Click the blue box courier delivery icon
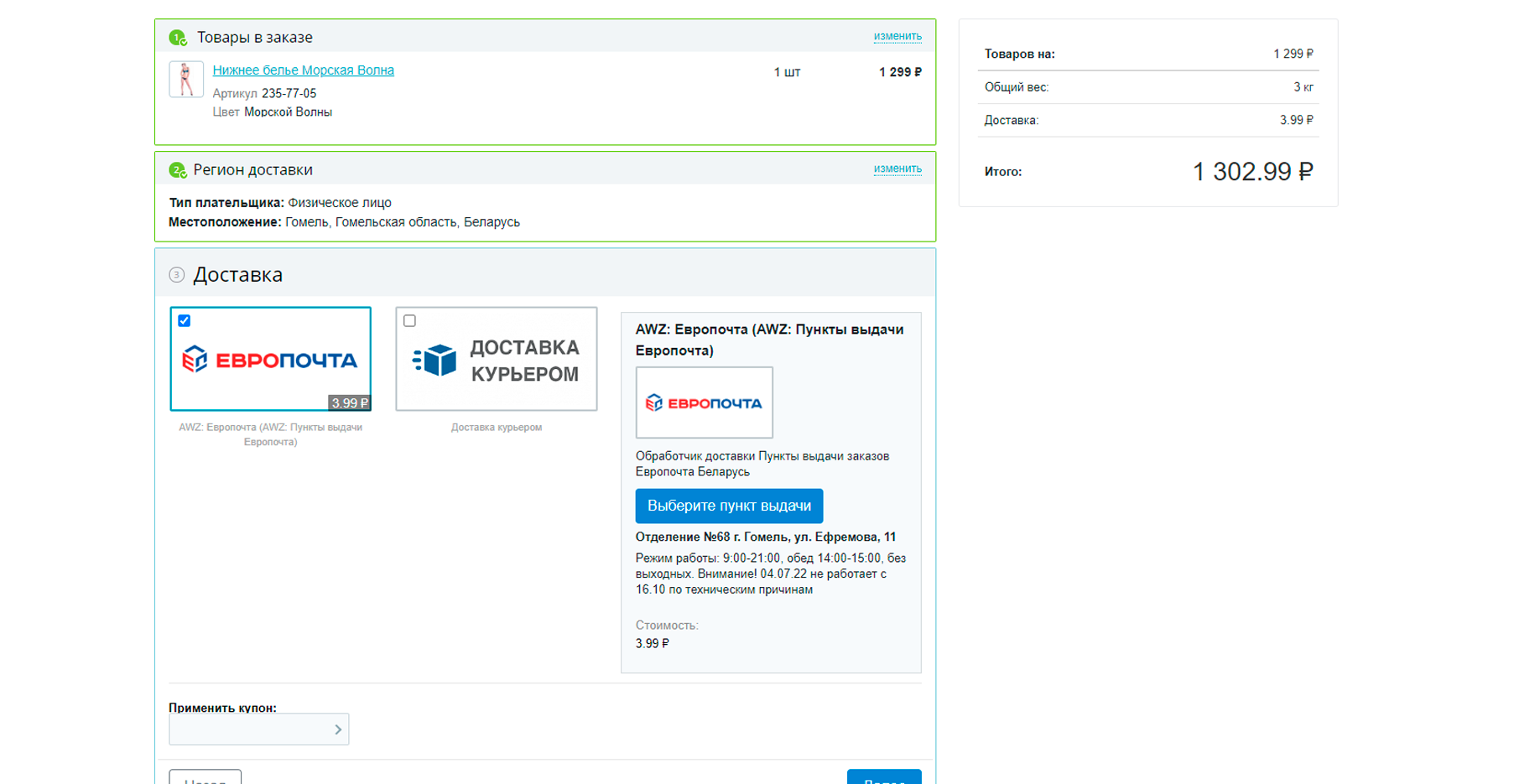 pyautogui.click(x=434, y=361)
